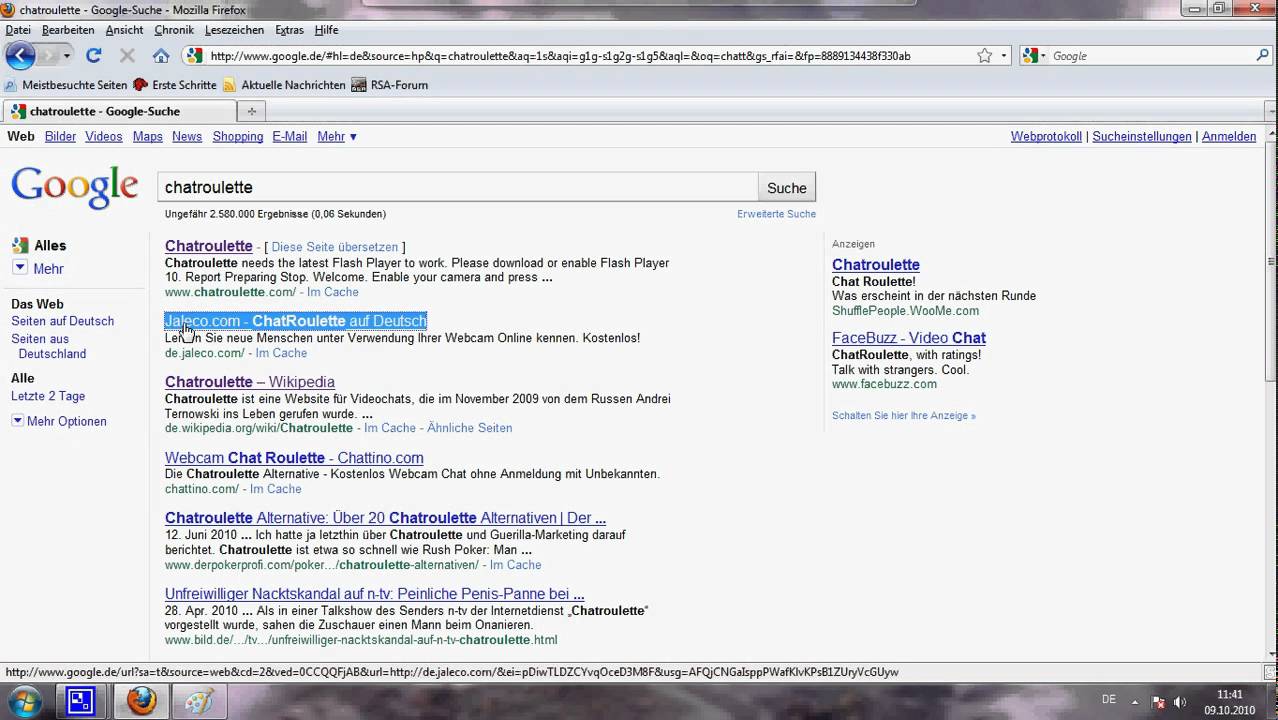The image size is (1278, 720).
Task: Open the Chatroulette ad from ShufflePeople.WooMe.com
Action: coord(876,265)
